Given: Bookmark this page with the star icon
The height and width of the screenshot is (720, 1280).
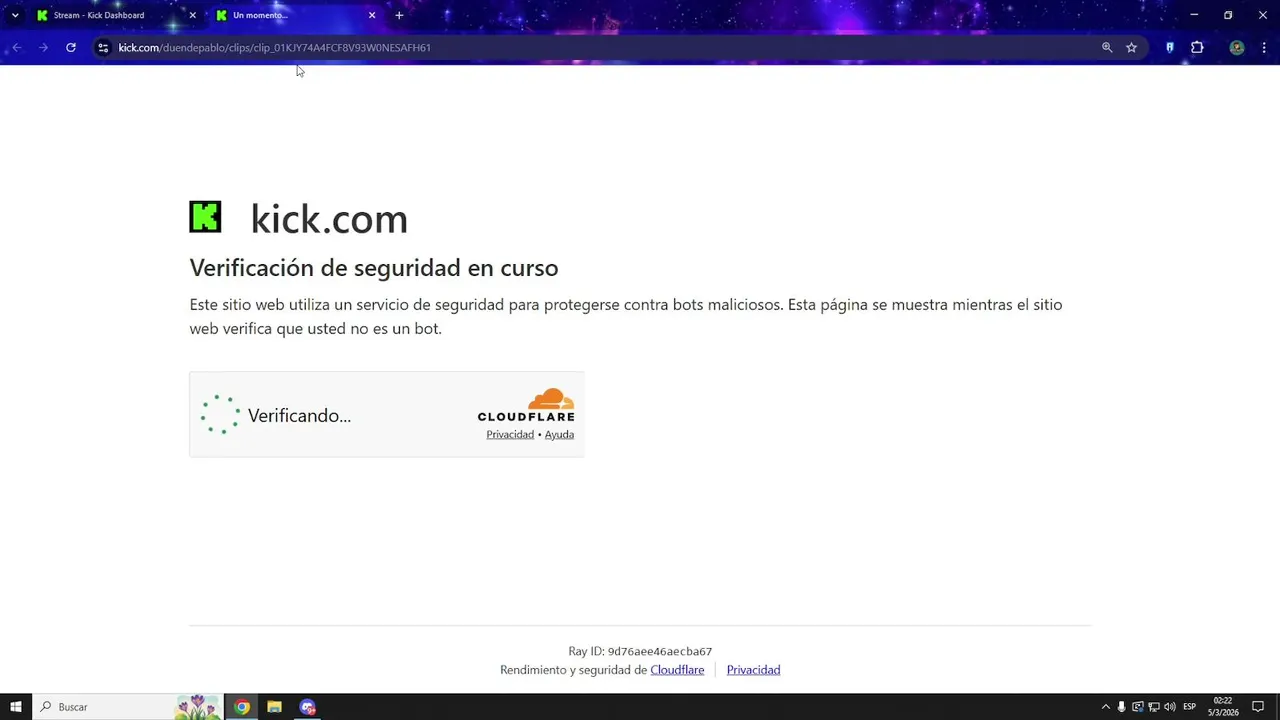Looking at the screenshot, I should coord(1132,47).
